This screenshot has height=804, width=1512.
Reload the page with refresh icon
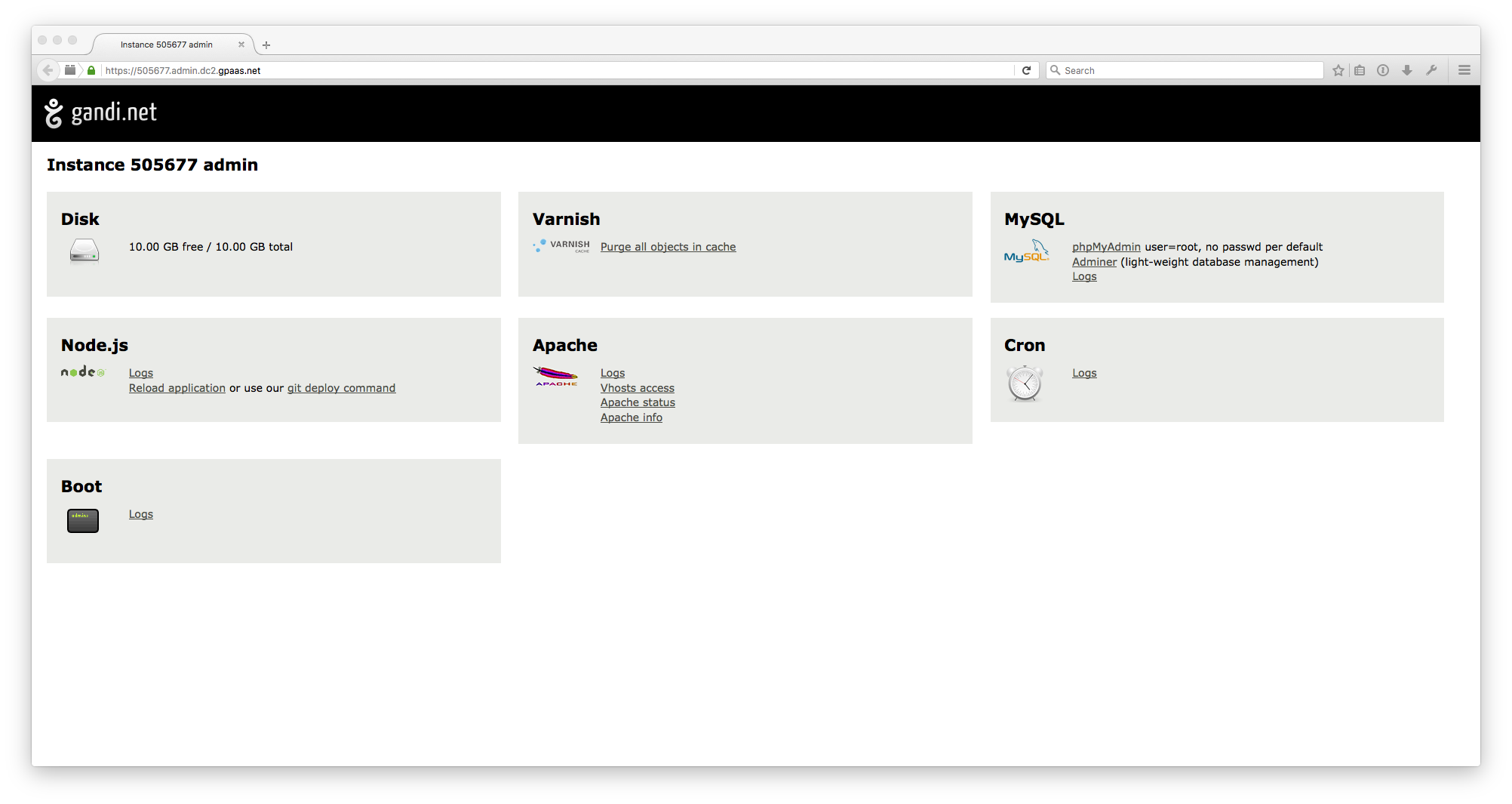pos(1026,70)
